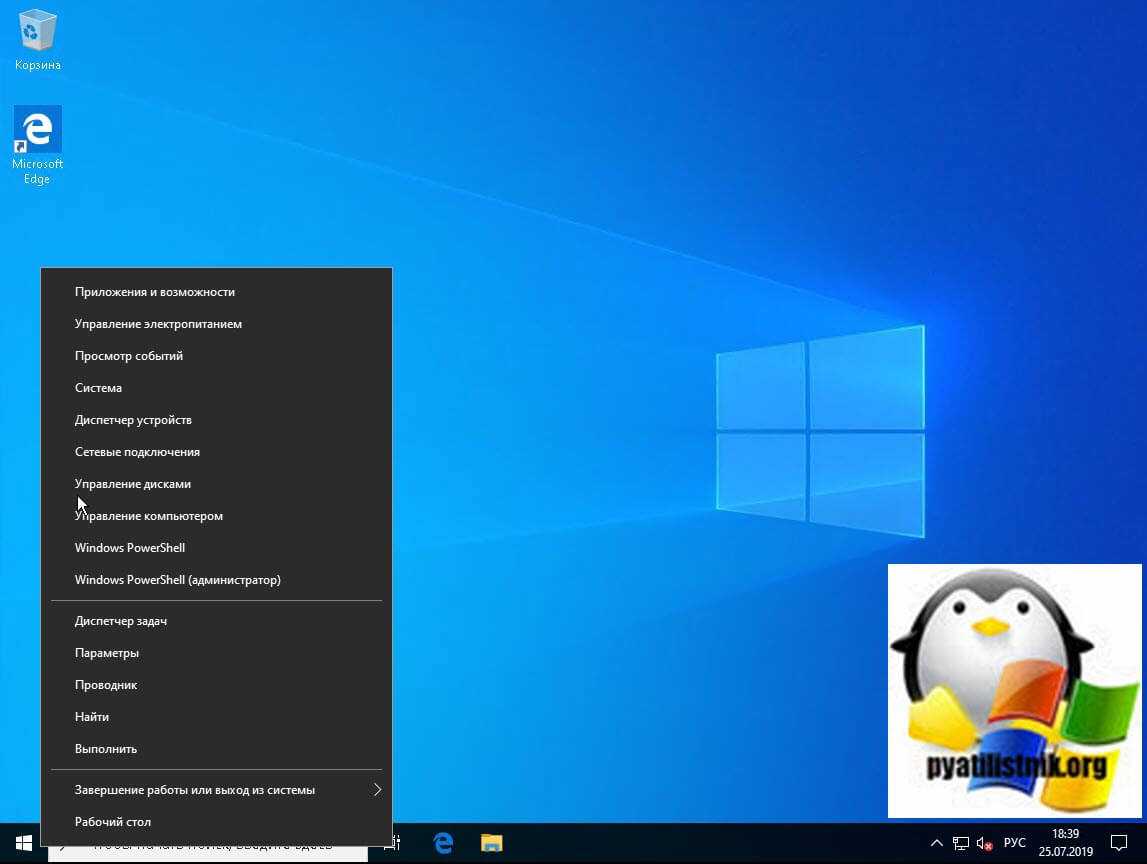This screenshot has height=864, width=1147.
Task: Click the pyatilistnik.org penguin logo image
Action: coord(1014,690)
